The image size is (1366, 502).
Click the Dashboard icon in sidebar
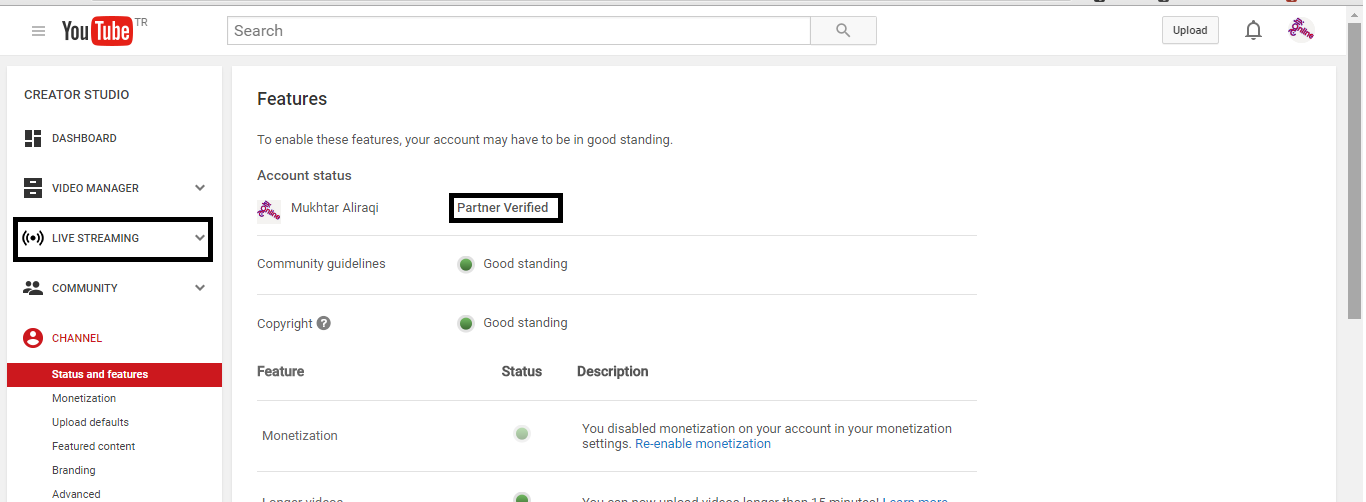[x=33, y=138]
